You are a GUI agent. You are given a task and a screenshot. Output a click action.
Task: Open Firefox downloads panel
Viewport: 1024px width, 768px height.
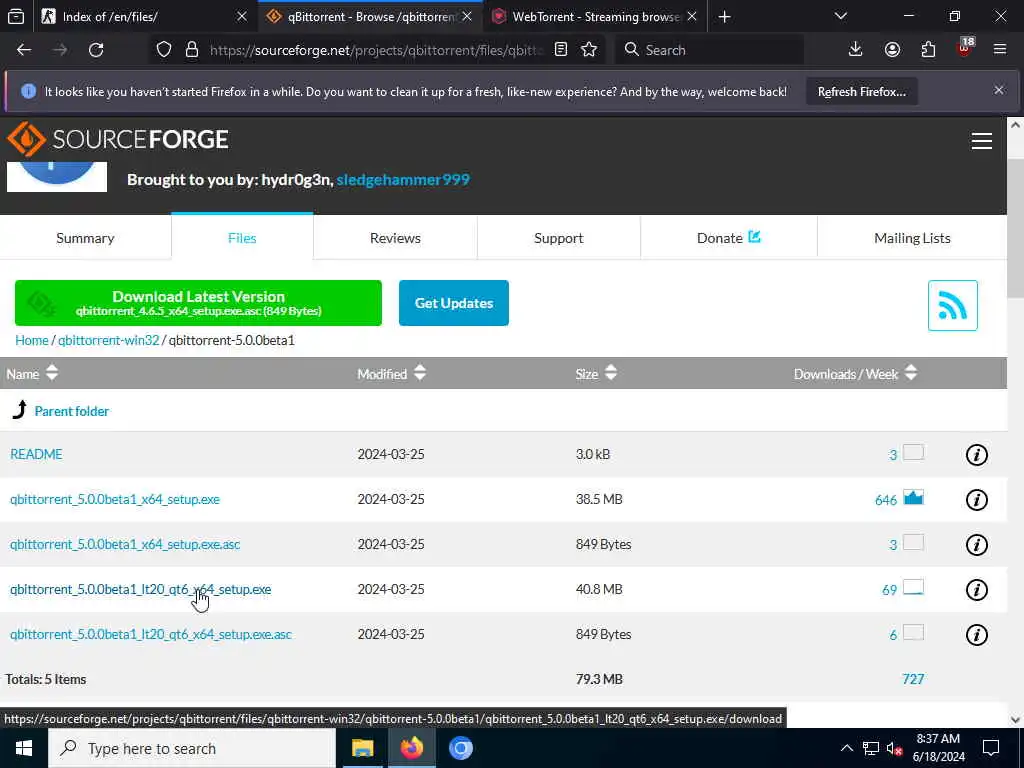[856, 50]
